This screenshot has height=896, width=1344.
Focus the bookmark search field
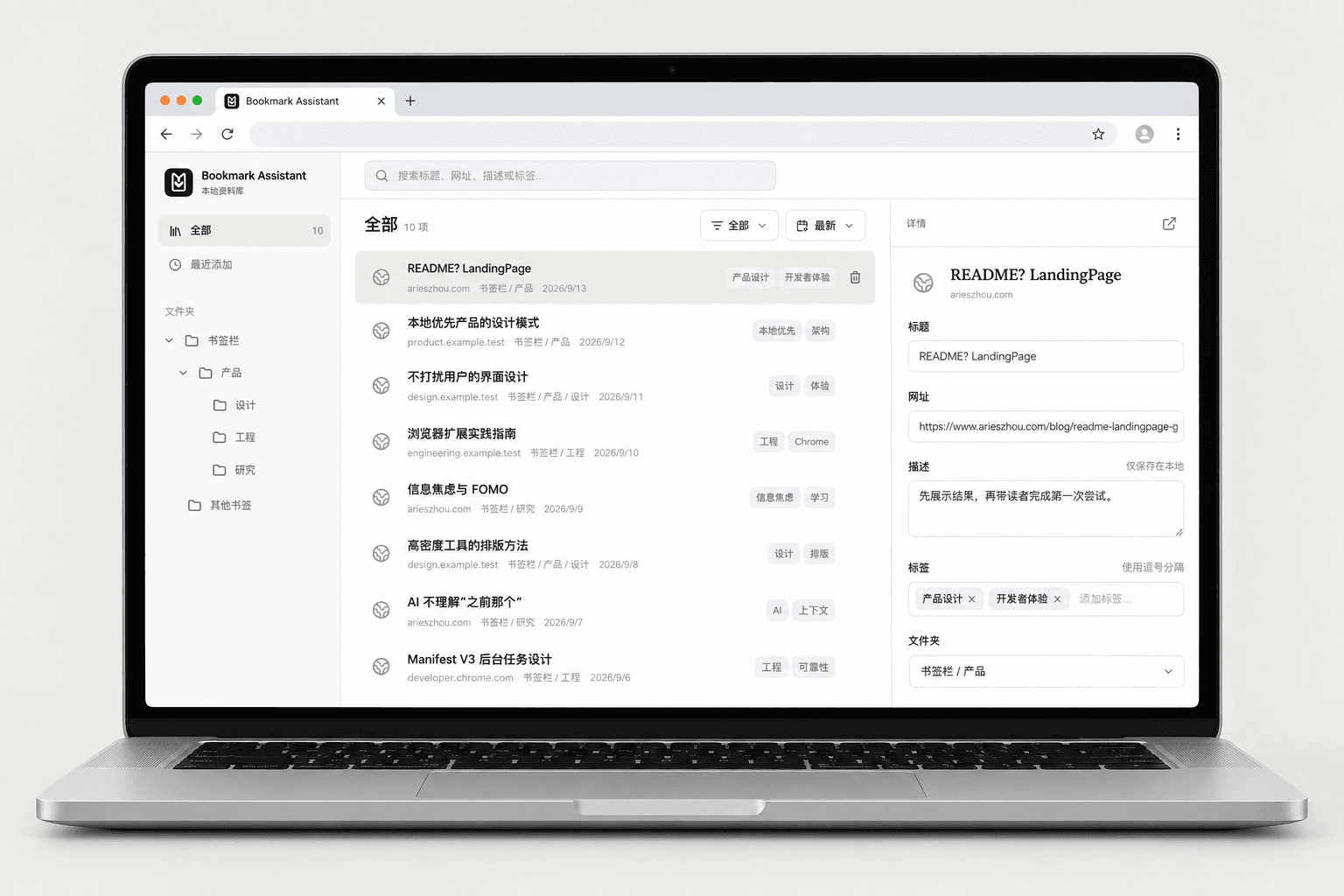point(570,176)
